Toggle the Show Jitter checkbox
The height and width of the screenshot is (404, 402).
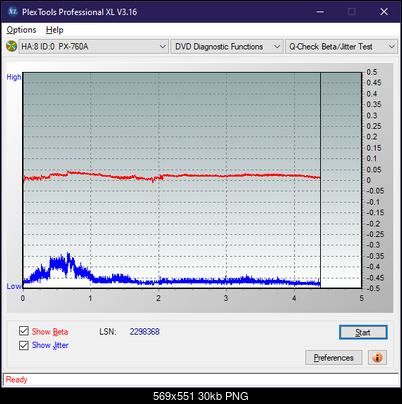point(24,345)
